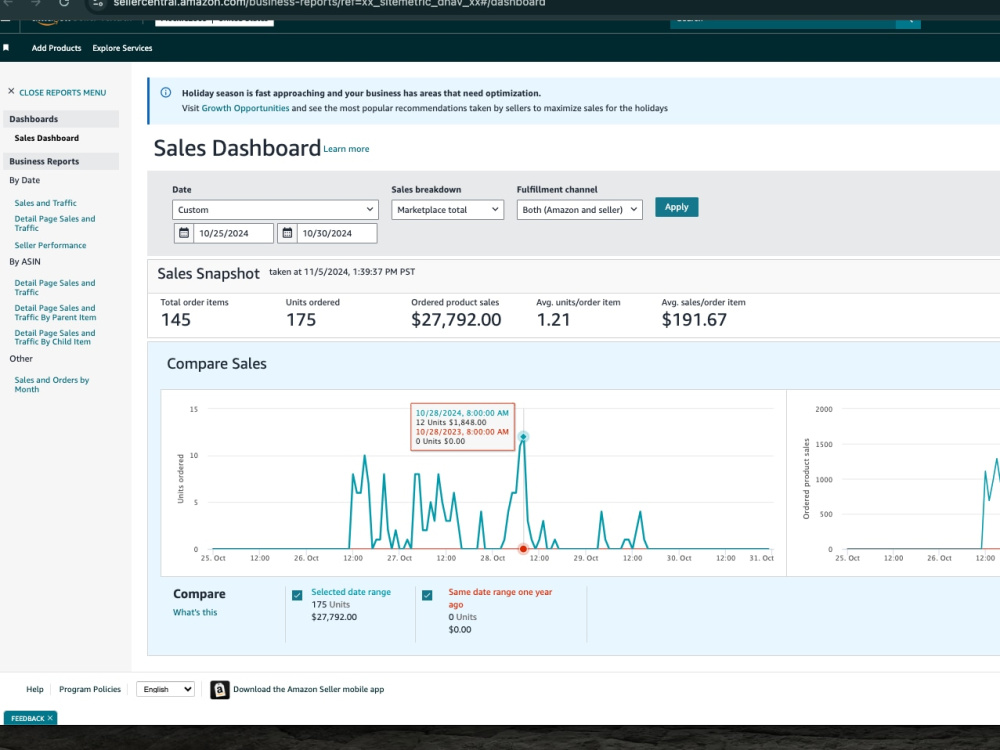Click the Apply button

coord(677,207)
